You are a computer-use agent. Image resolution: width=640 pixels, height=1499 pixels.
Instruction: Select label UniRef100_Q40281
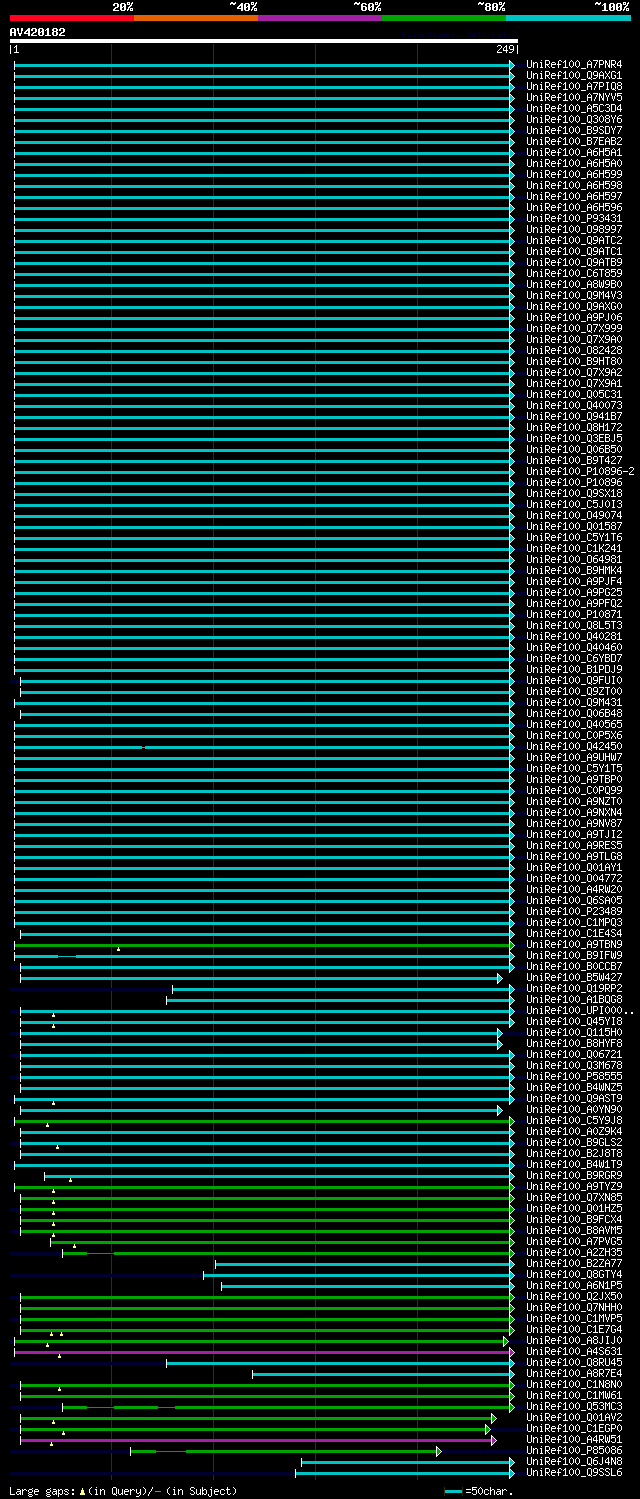tap(574, 636)
